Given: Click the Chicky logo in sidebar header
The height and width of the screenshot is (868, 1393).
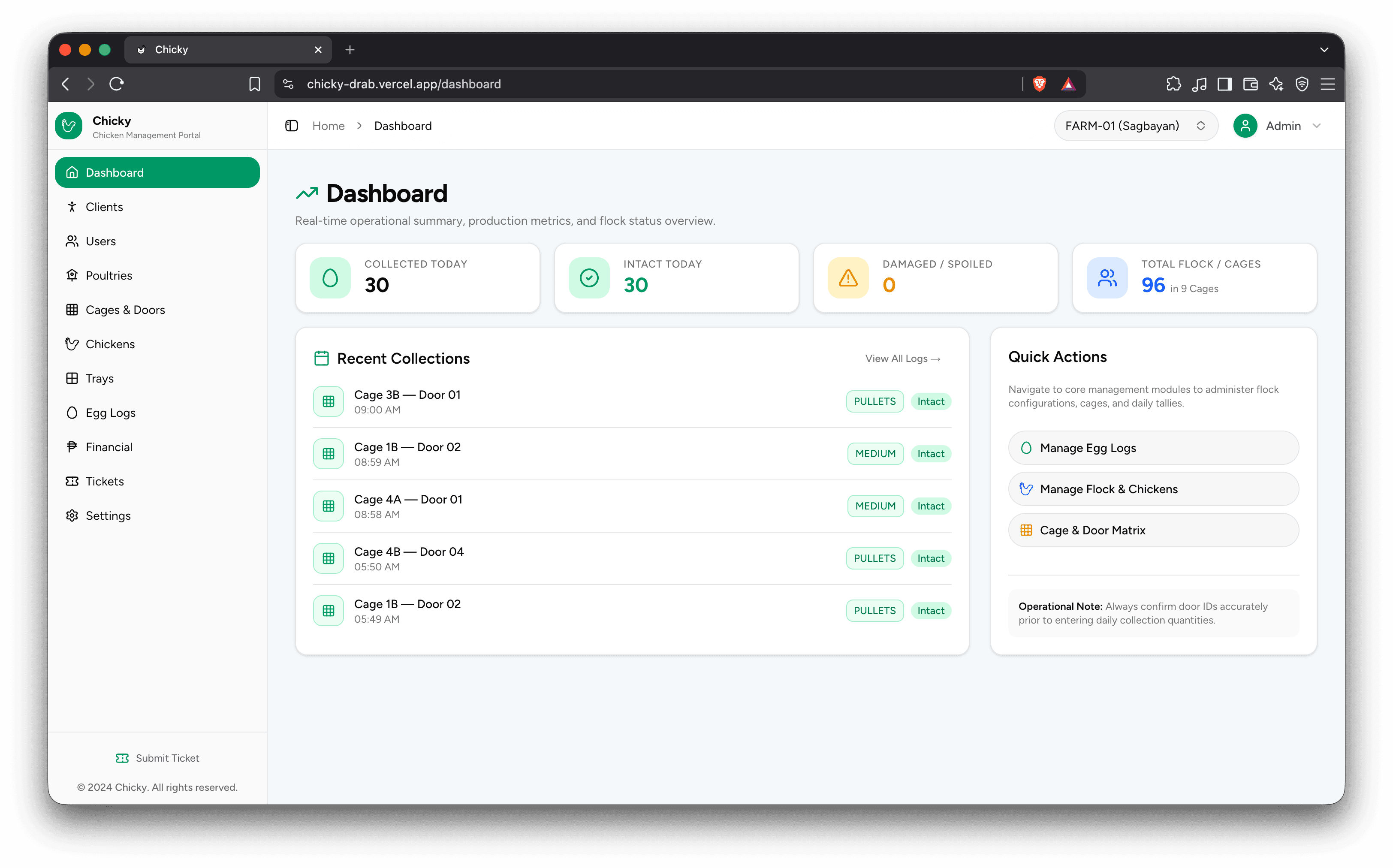Looking at the screenshot, I should click(69, 126).
